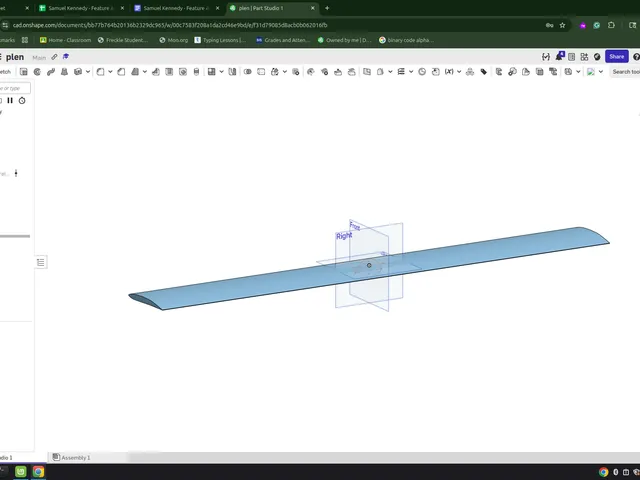Open the Freckle Student bookmark

123,40
